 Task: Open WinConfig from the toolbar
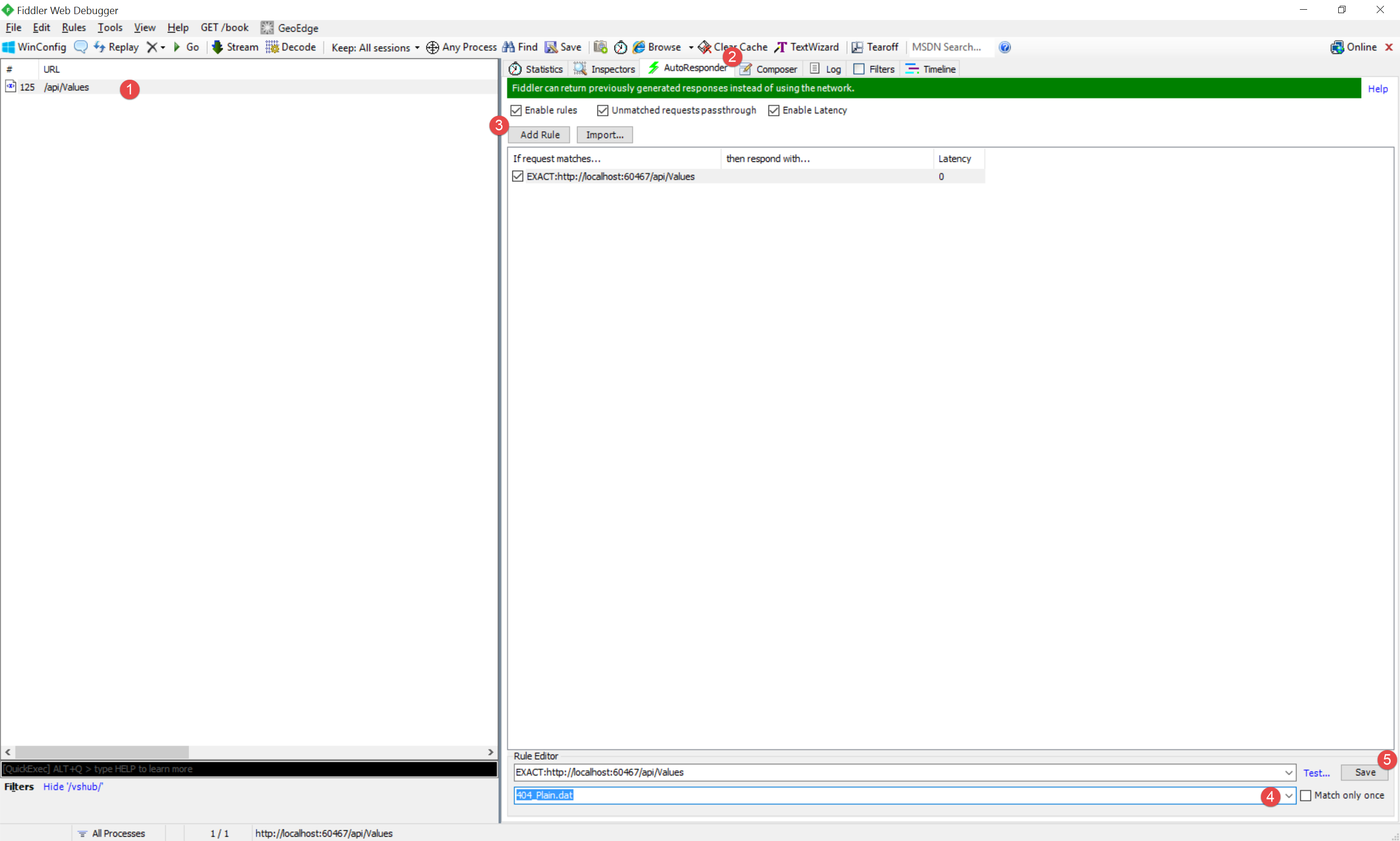point(35,47)
